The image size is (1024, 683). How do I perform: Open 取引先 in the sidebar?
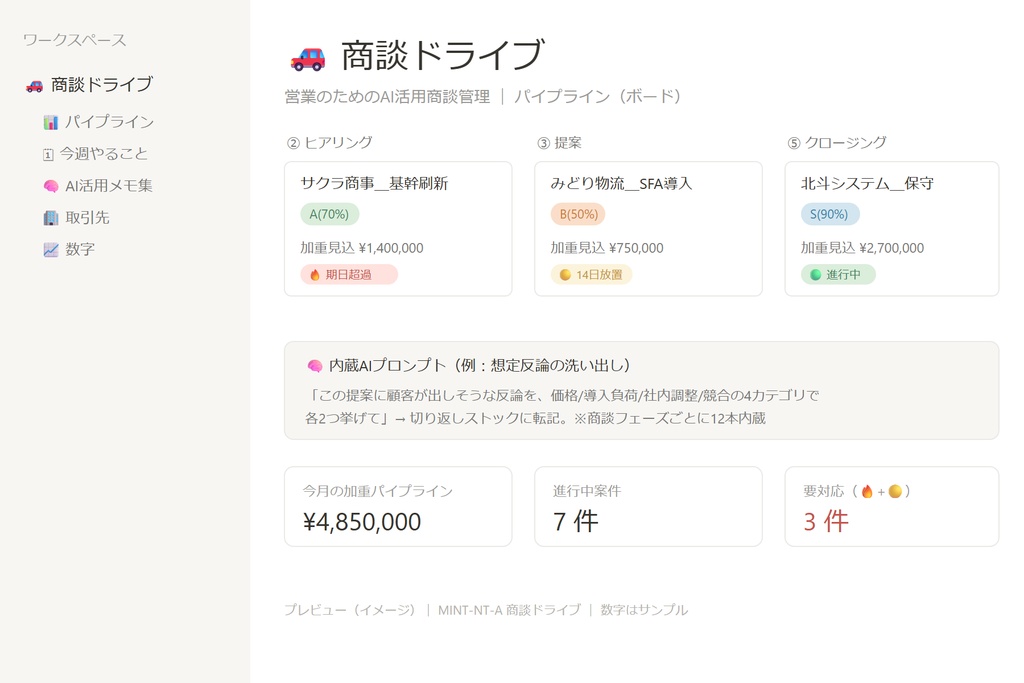[x=76, y=218]
